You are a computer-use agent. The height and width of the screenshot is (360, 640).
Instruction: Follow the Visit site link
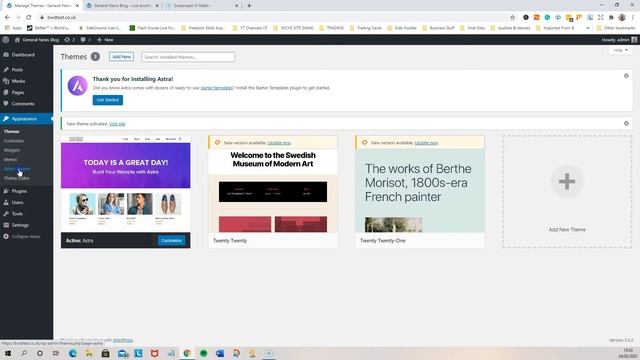[x=117, y=124]
